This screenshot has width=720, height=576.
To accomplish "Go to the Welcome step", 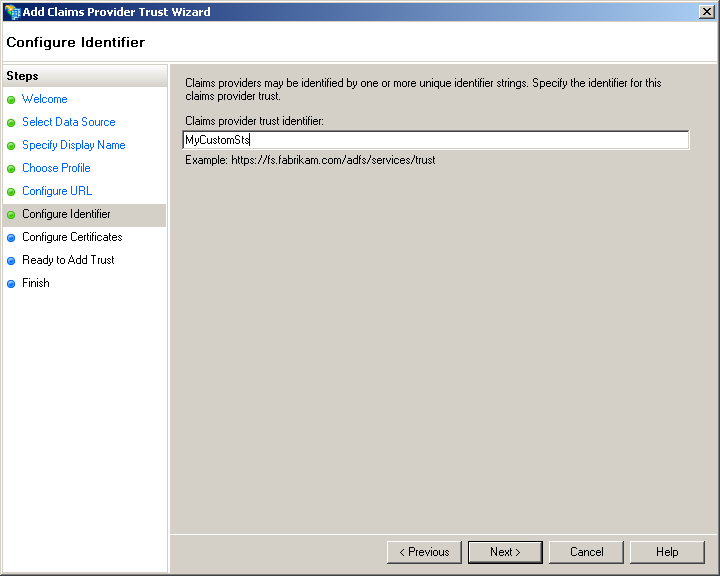I will pyautogui.click(x=45, y=99).
